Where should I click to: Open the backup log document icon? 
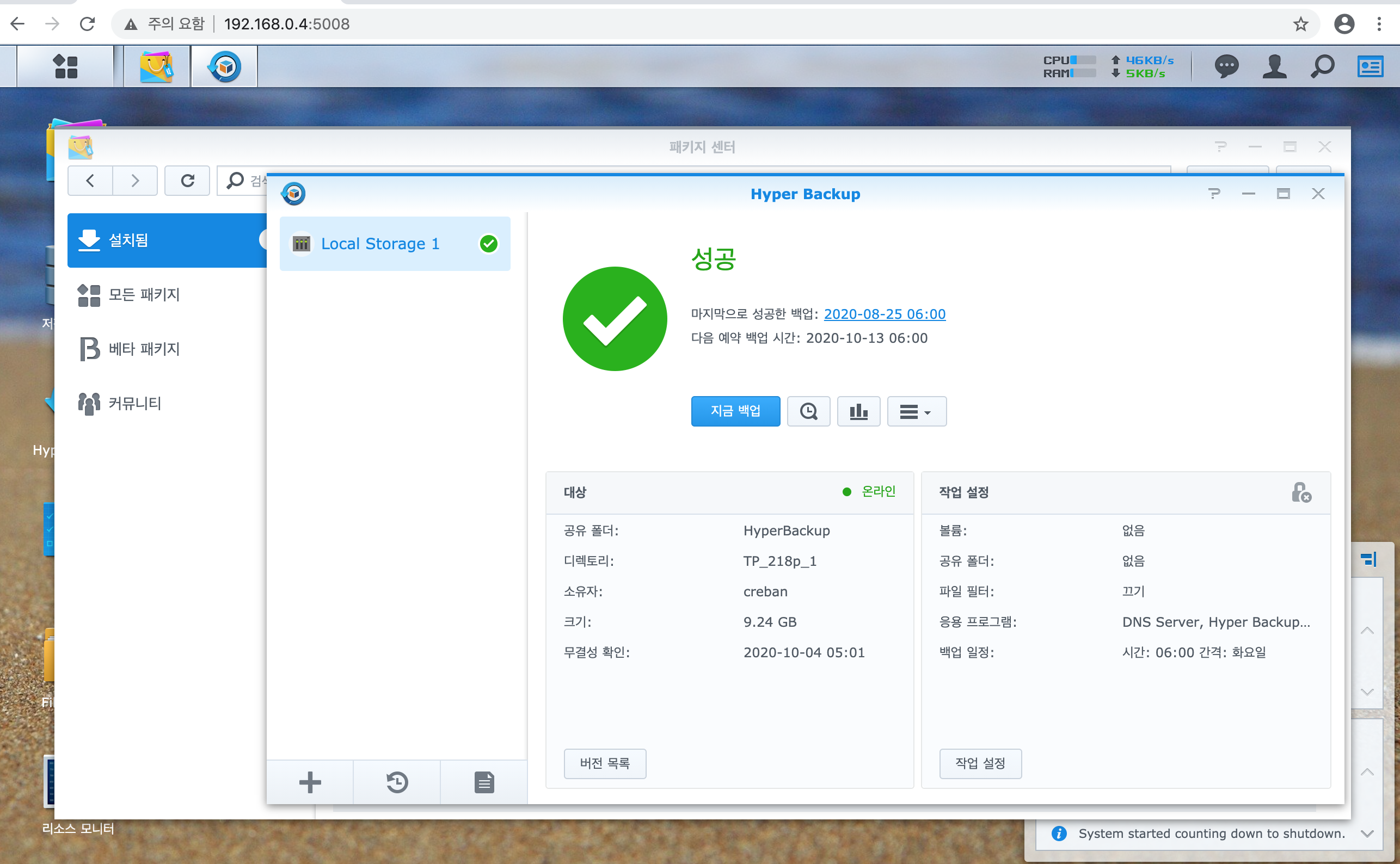click(483, 782)
